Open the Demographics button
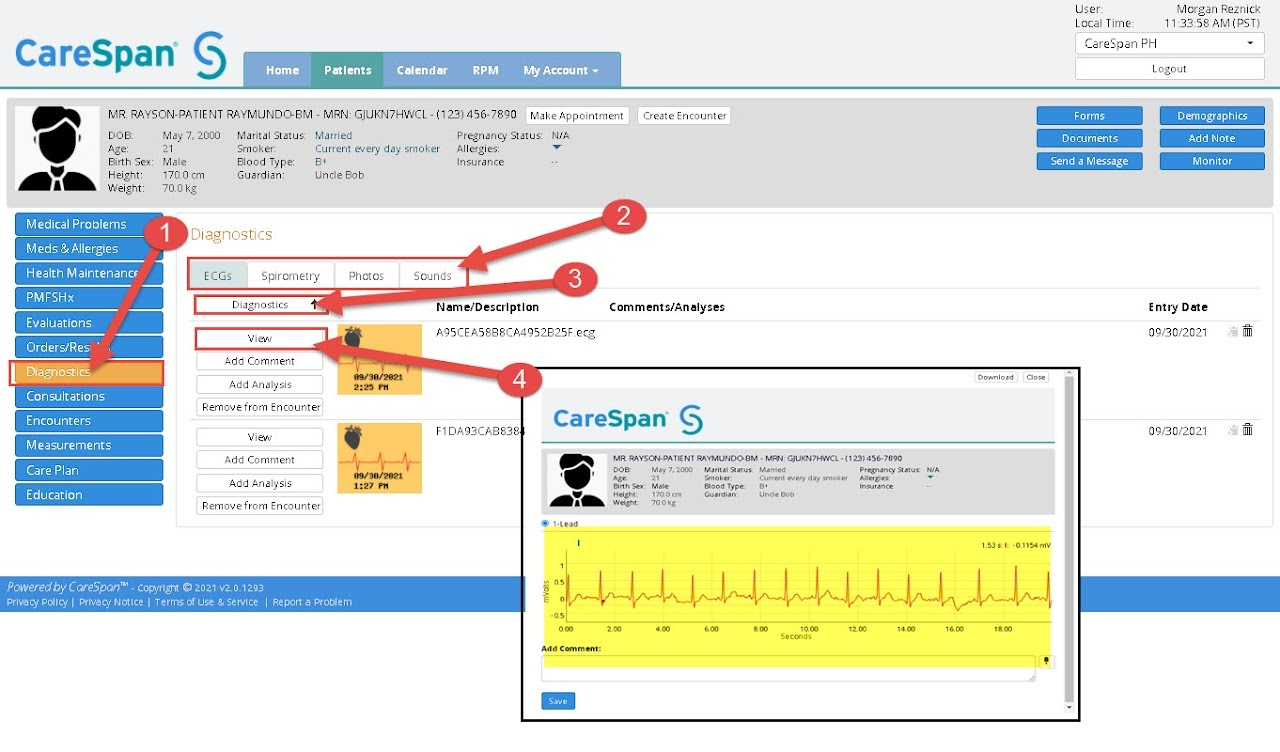The height and width of the screenshot is (752, 1280). click(x=1212, y=116)
